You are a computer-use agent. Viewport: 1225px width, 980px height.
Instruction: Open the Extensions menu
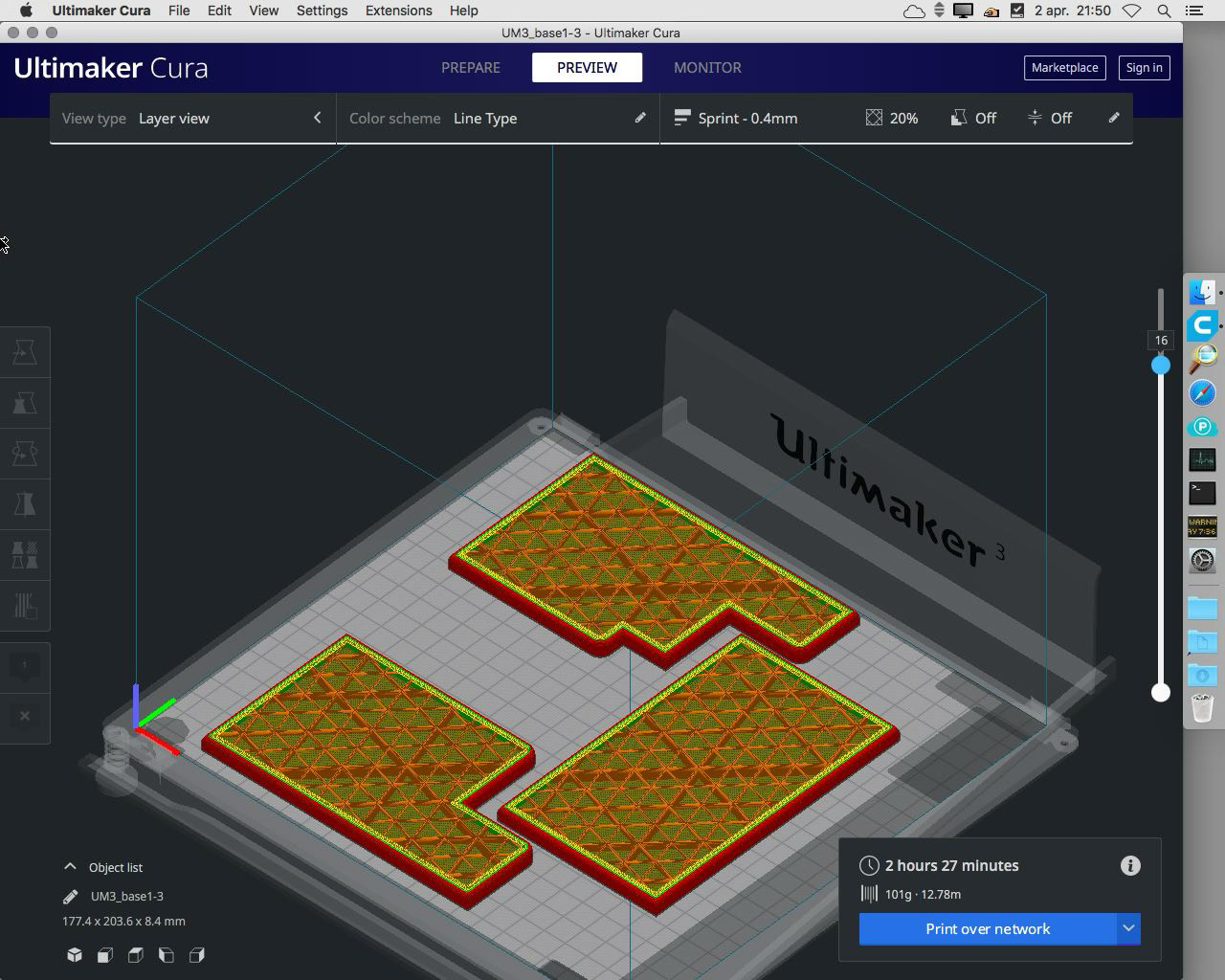(398, 11)
